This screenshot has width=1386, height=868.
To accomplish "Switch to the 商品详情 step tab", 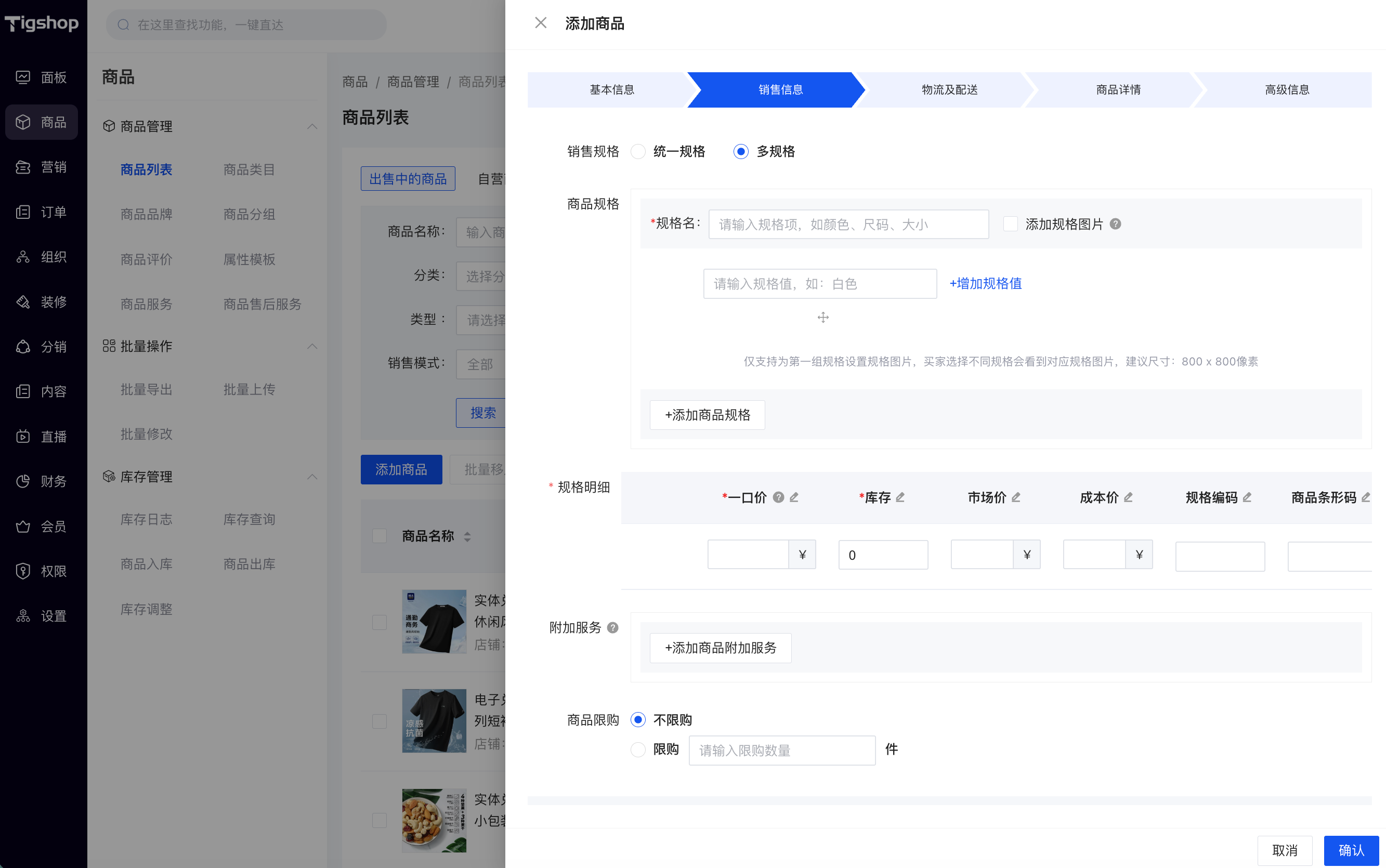I will (1118, 89).
